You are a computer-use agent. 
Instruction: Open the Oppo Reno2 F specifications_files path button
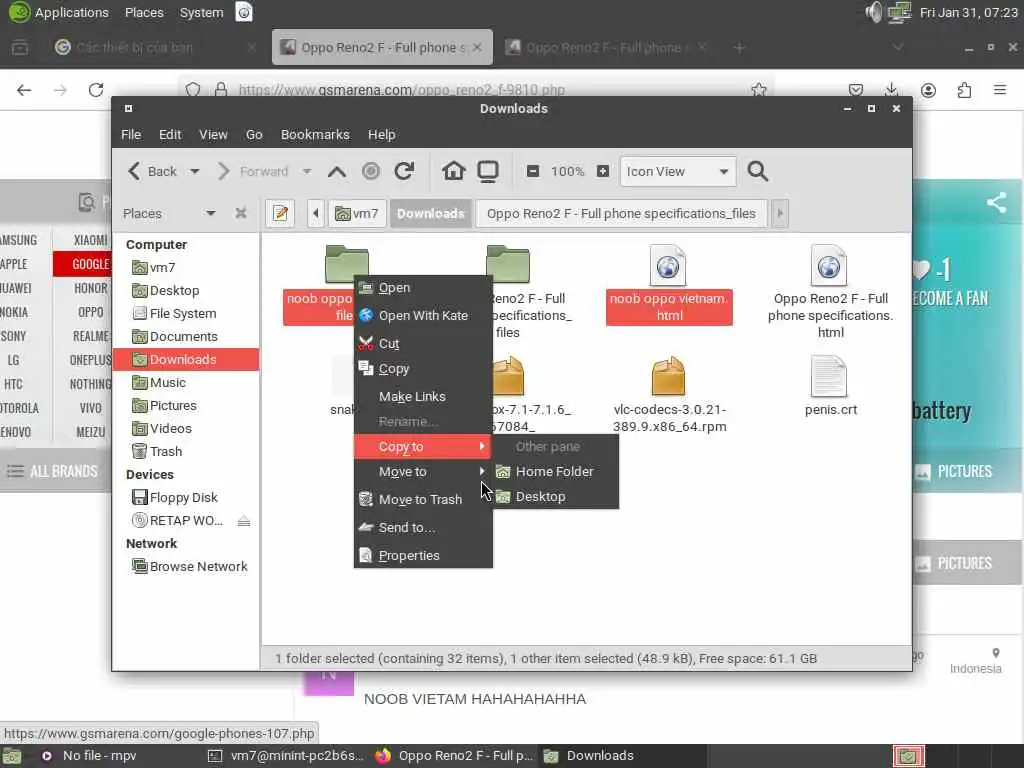tap(621, 214)
